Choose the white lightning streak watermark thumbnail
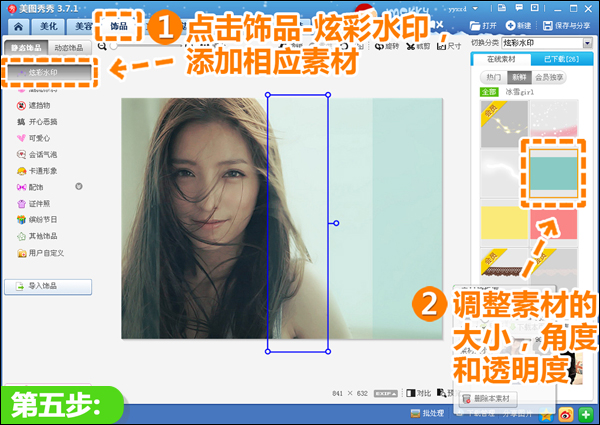 pyautogui.click(x=499, y=173)
